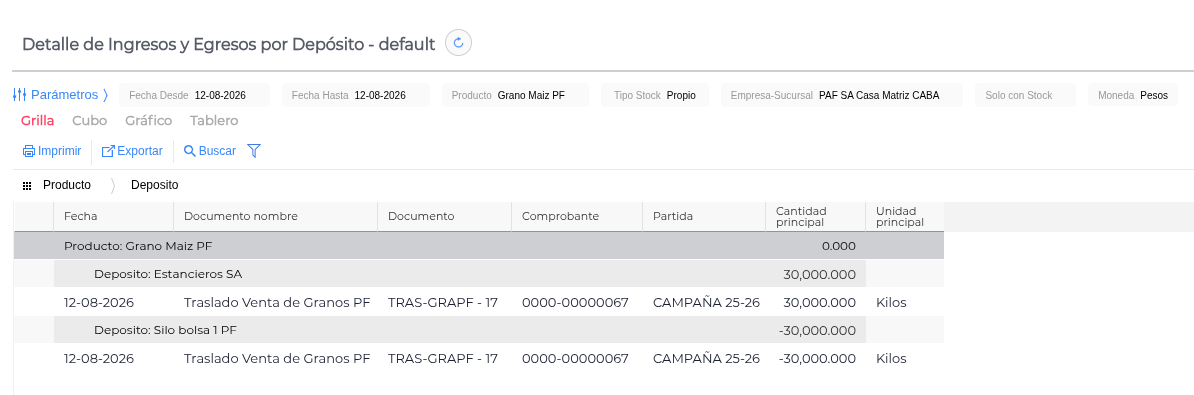Collapse the Deposito: Silo bolsa 1 PF group
Viewport: 1194px width, 395px height.
[x=478, y=330]
